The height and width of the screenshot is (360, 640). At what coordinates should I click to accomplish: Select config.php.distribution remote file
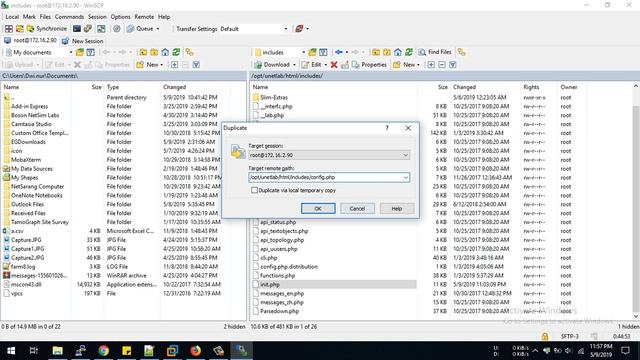[x=289, y=267]
